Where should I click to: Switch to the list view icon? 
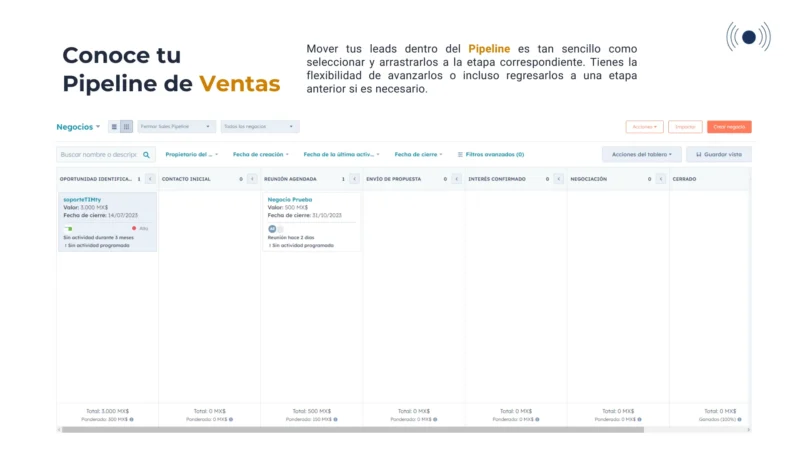pos(114,127)
